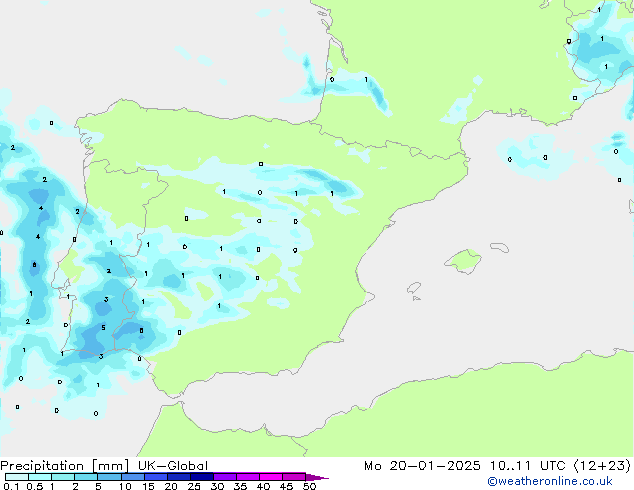Click the 45 to 50 mm legend swatch

(x=294, y=477)
